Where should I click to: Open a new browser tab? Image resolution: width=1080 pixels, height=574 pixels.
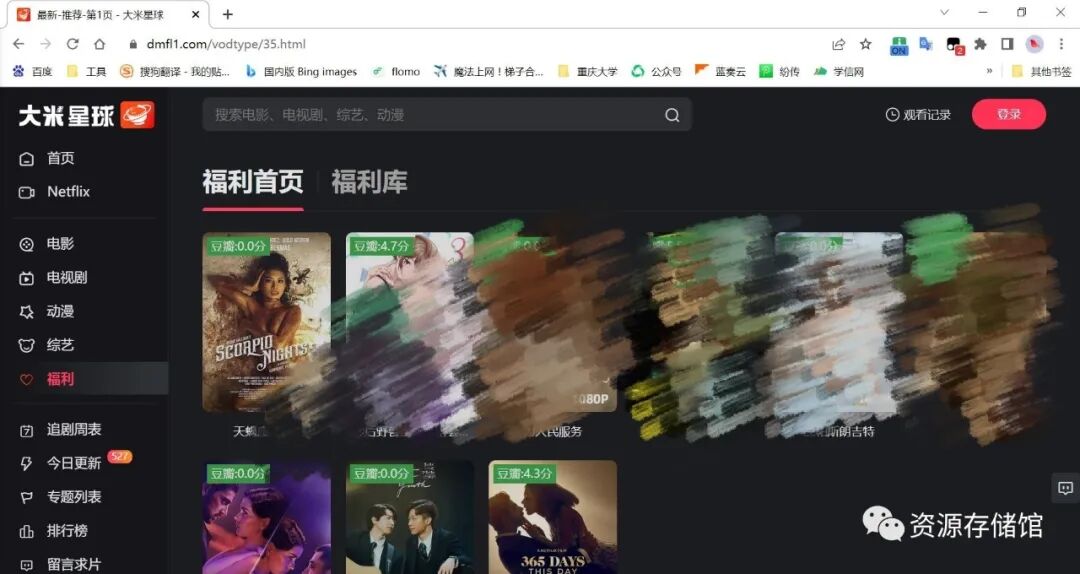(228, 14)
